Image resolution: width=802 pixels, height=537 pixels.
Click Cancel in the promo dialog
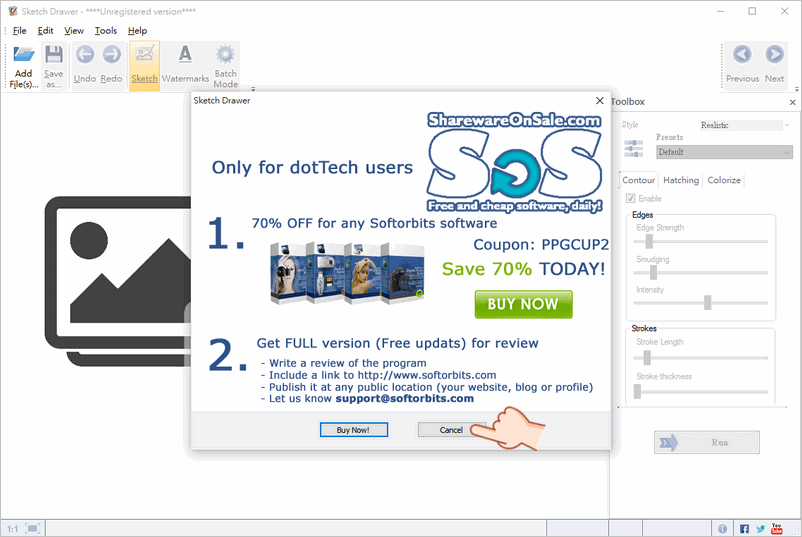coord(451,430)
